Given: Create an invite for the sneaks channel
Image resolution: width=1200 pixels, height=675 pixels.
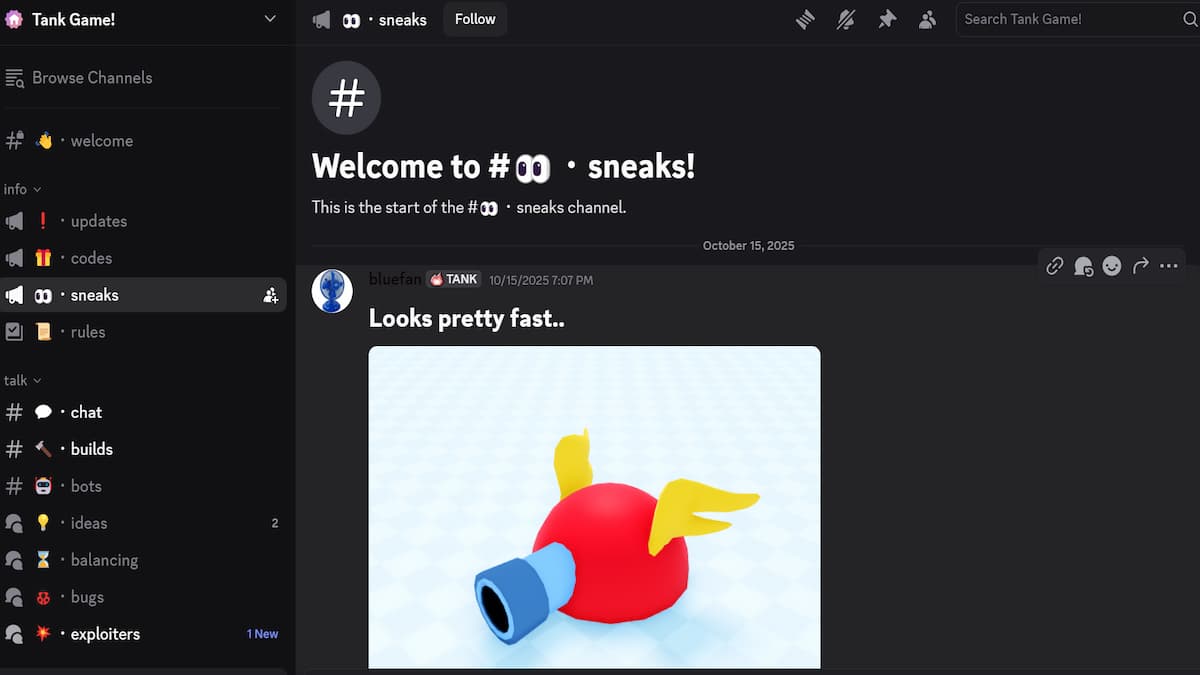Looking at the screenshot, I should pyautogui.click(x=270, y=295).
